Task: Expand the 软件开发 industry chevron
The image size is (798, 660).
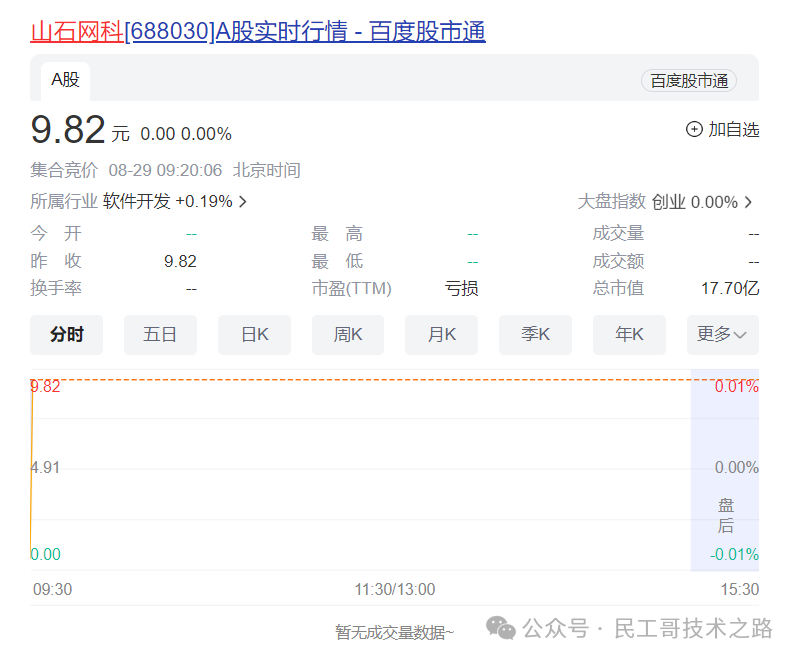Action: click(243, 202)
